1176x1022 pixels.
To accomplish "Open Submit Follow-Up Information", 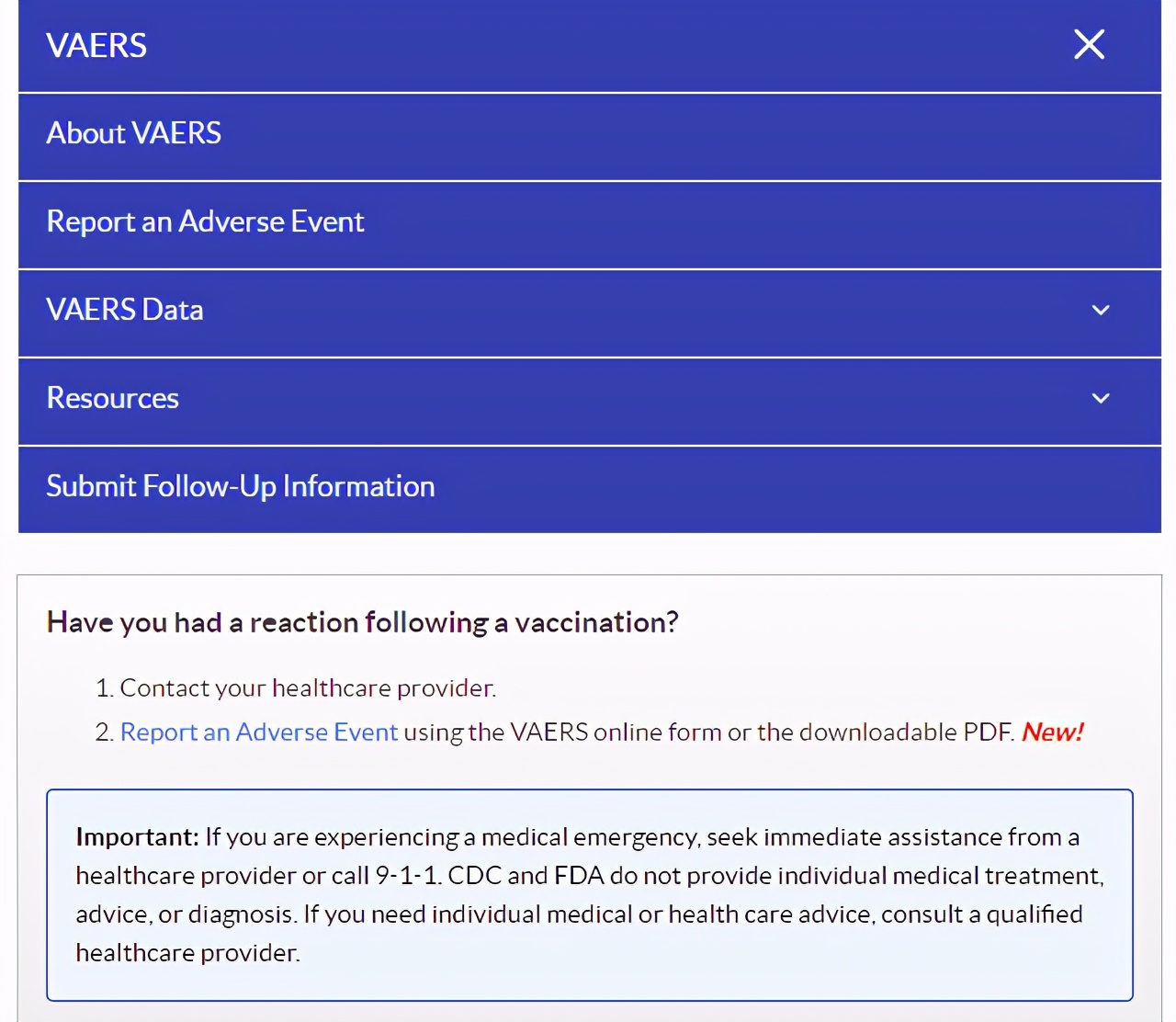I will click(241, 487).
